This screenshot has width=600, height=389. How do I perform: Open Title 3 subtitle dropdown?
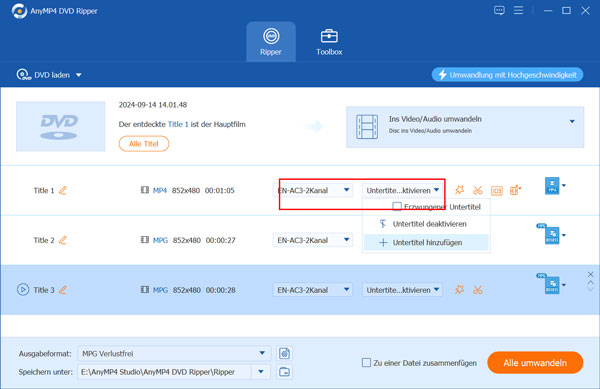(x=402, y=290)
